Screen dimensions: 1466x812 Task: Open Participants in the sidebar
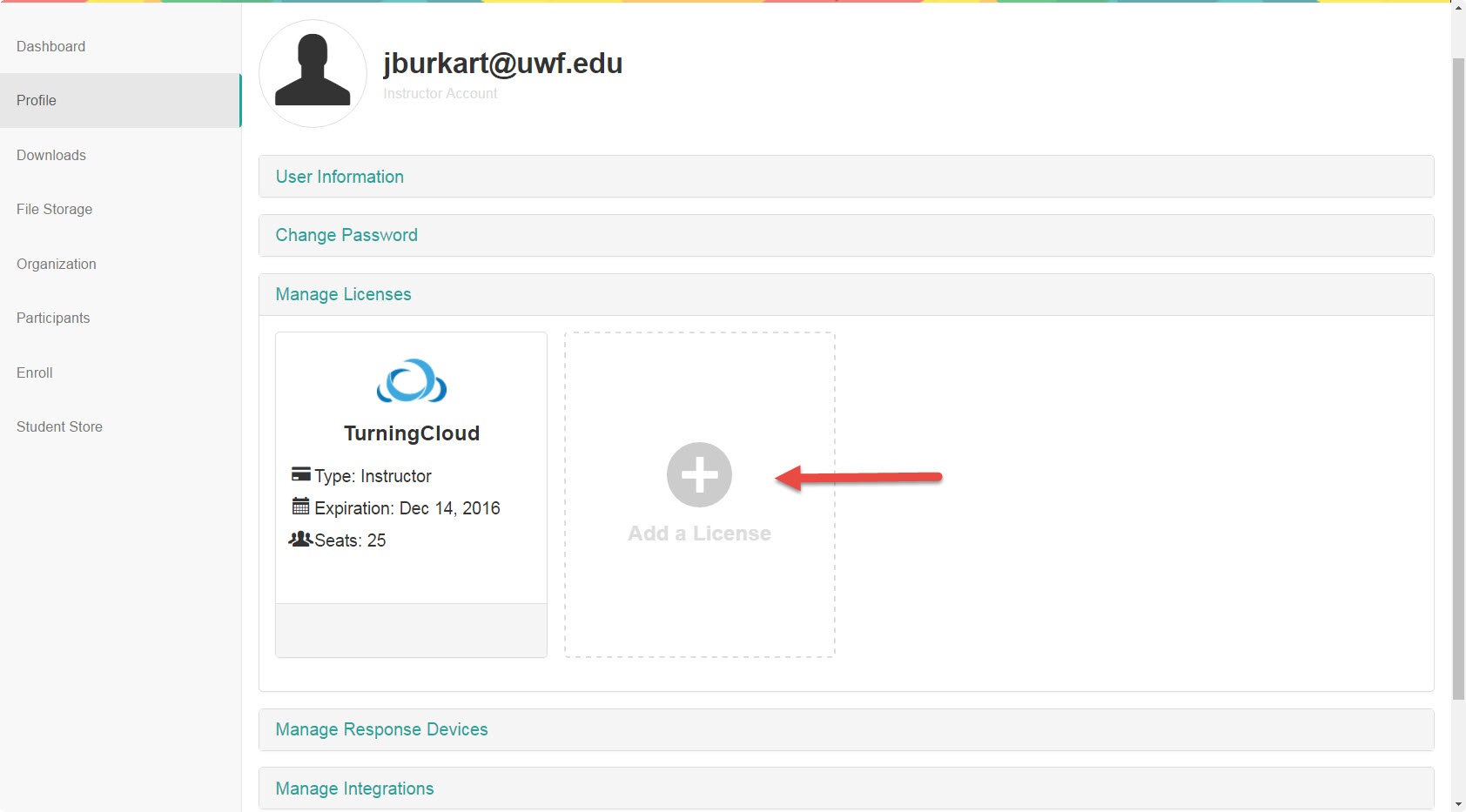point(52,318)
